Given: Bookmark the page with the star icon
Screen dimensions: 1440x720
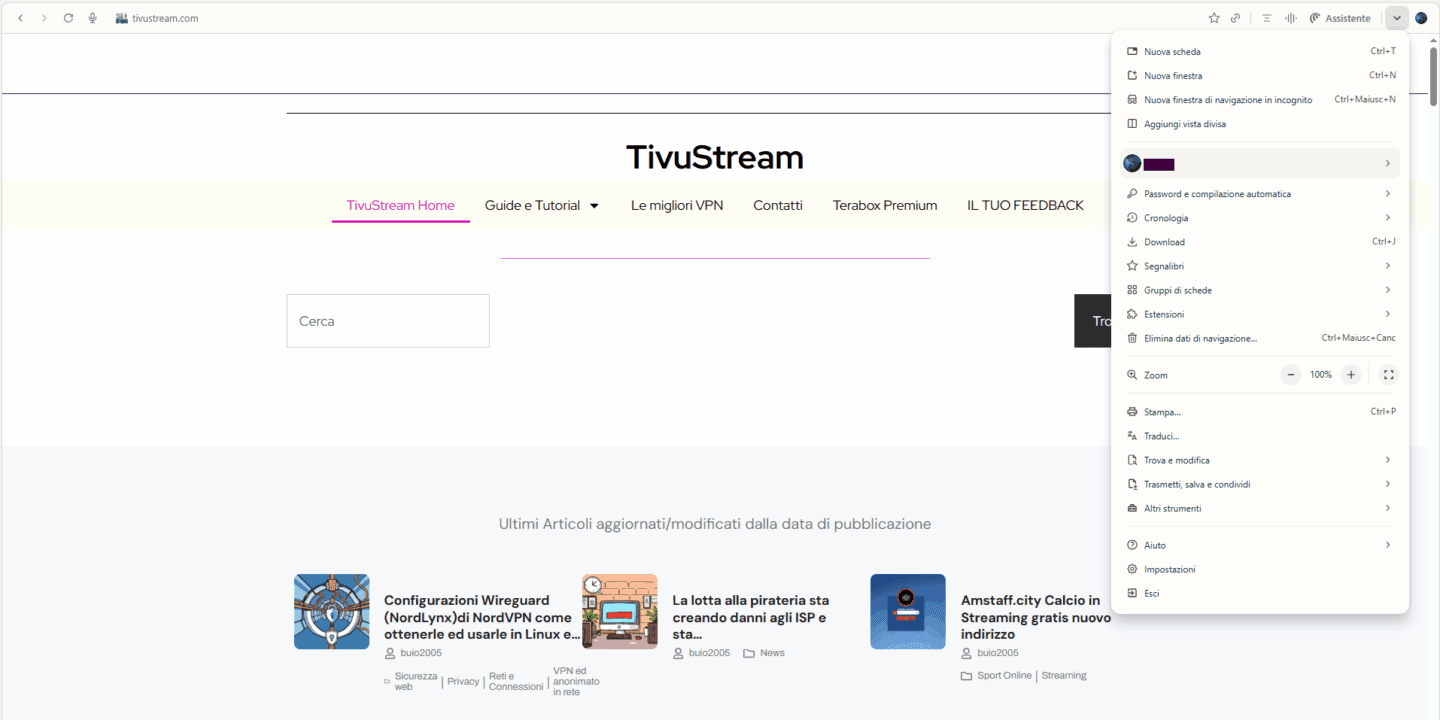Looking at the screenshot, I should [x=1214, y=18].
